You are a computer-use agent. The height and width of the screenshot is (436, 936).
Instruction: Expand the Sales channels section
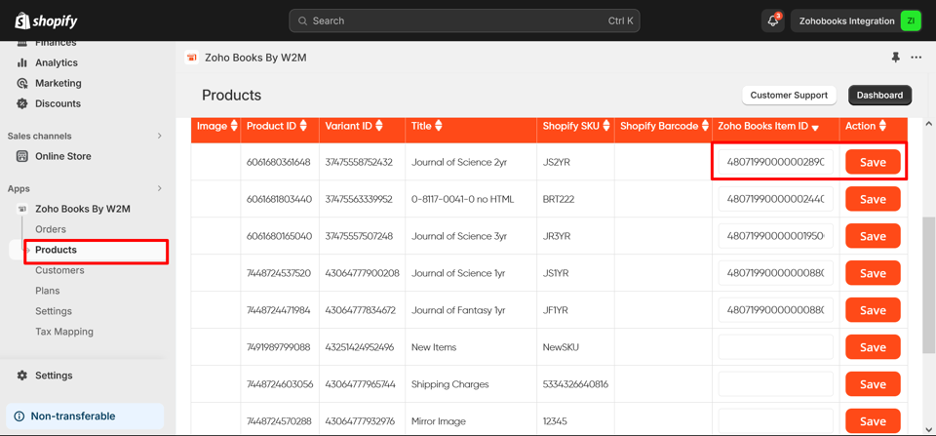coord(159,136)
